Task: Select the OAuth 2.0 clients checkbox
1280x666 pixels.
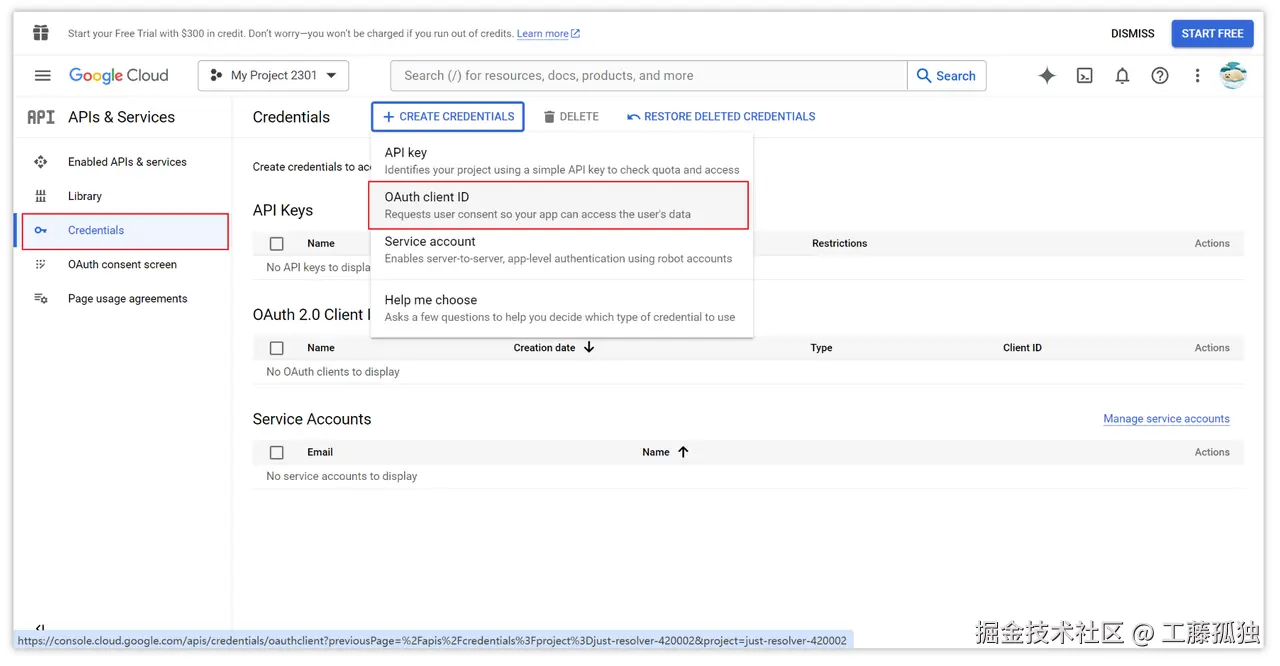Action: point(276,347)
